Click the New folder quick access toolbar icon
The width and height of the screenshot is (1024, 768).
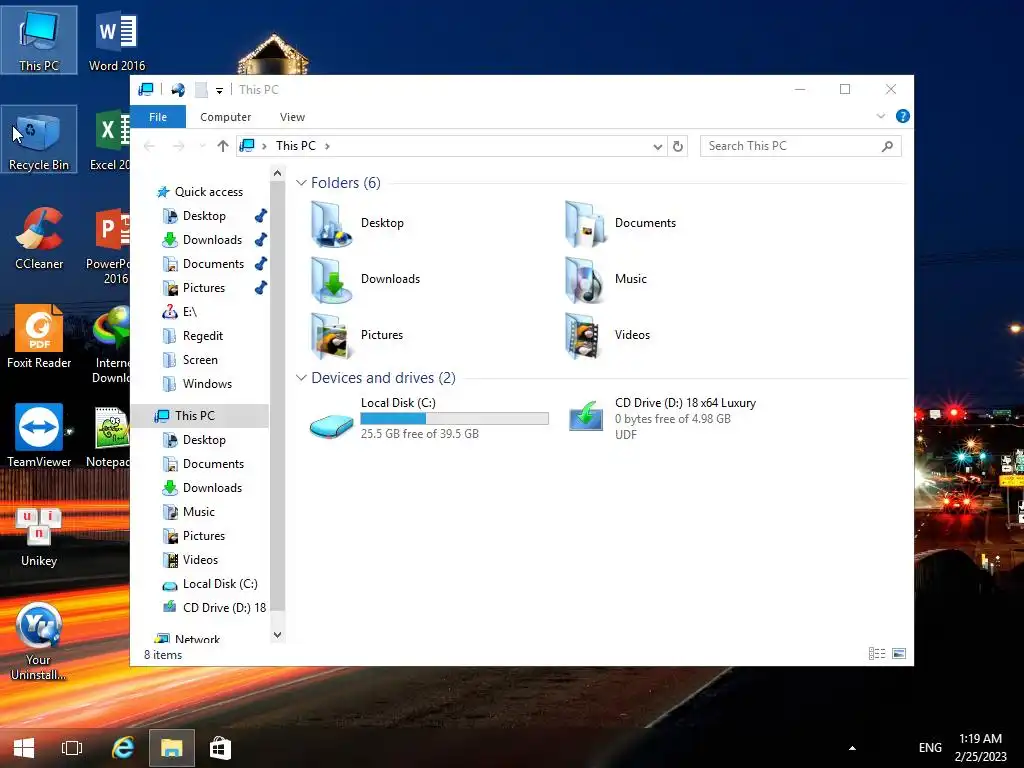click(x=201, y=89)
